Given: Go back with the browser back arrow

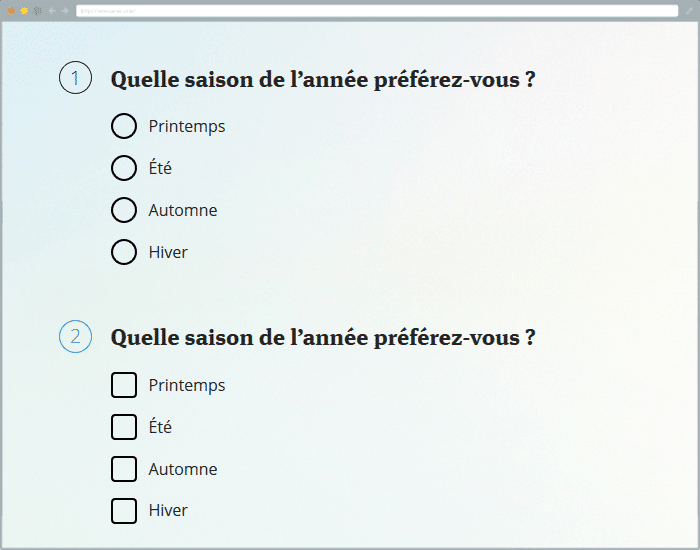Looking at the screenshot, I should [52, 11].
